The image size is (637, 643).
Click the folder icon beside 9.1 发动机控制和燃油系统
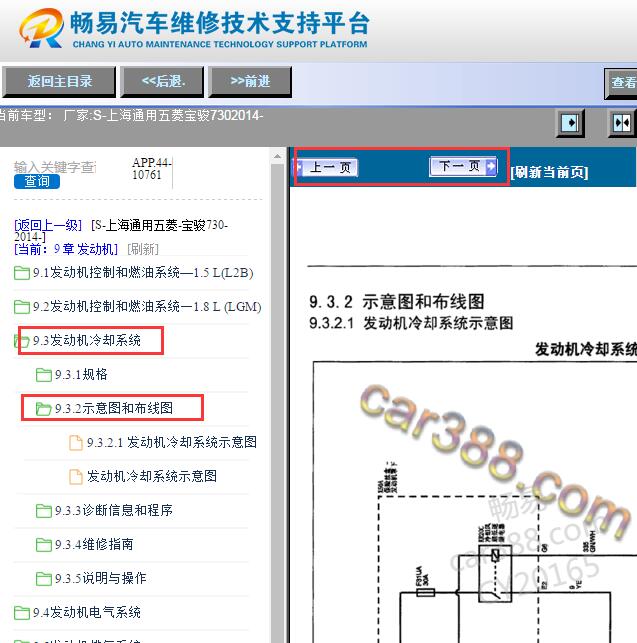point(22,273)
